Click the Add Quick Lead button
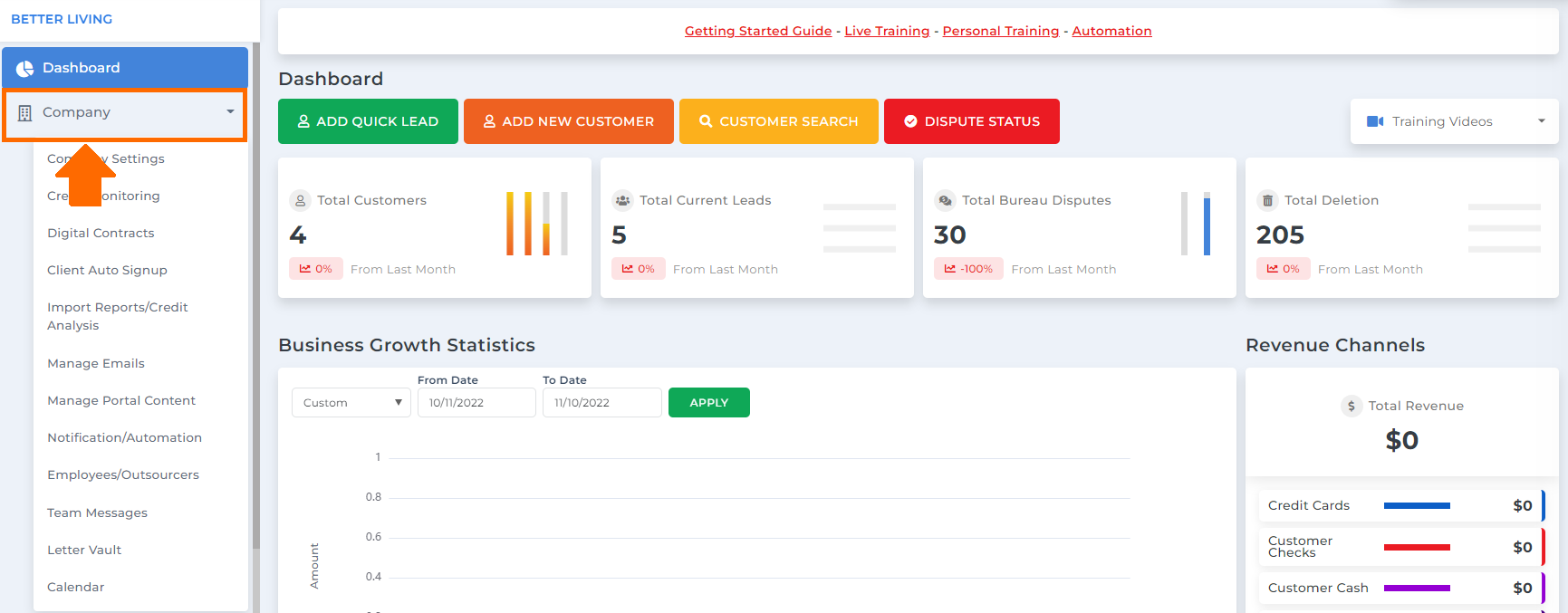Image resolution: width=1568 pixels, height=613 pixels. click(x=368, y=121)
